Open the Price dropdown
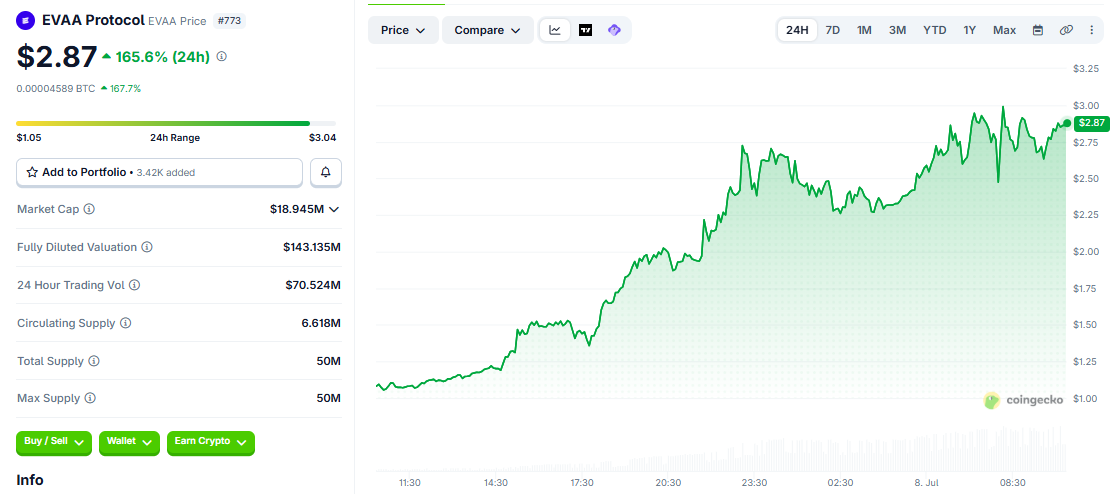 (x=403, y=30)
